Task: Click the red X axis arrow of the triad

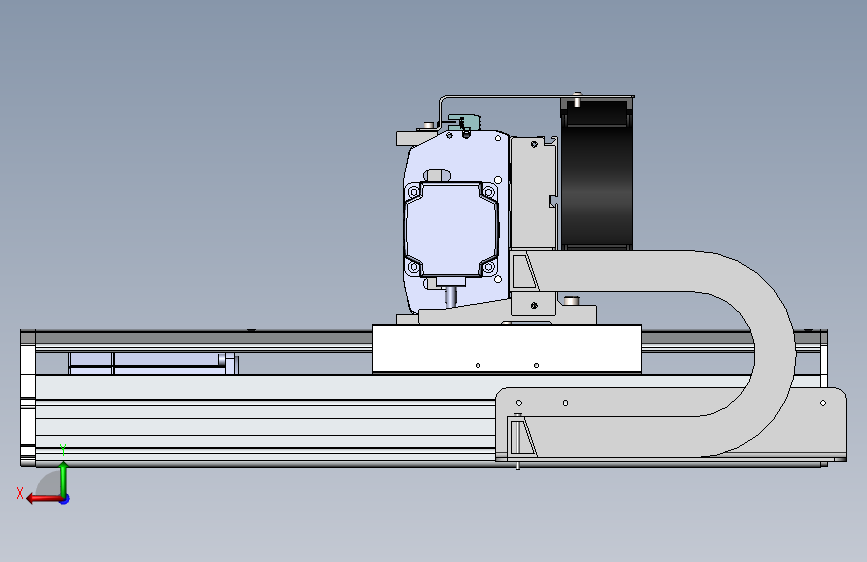Action: click(43, 499)
